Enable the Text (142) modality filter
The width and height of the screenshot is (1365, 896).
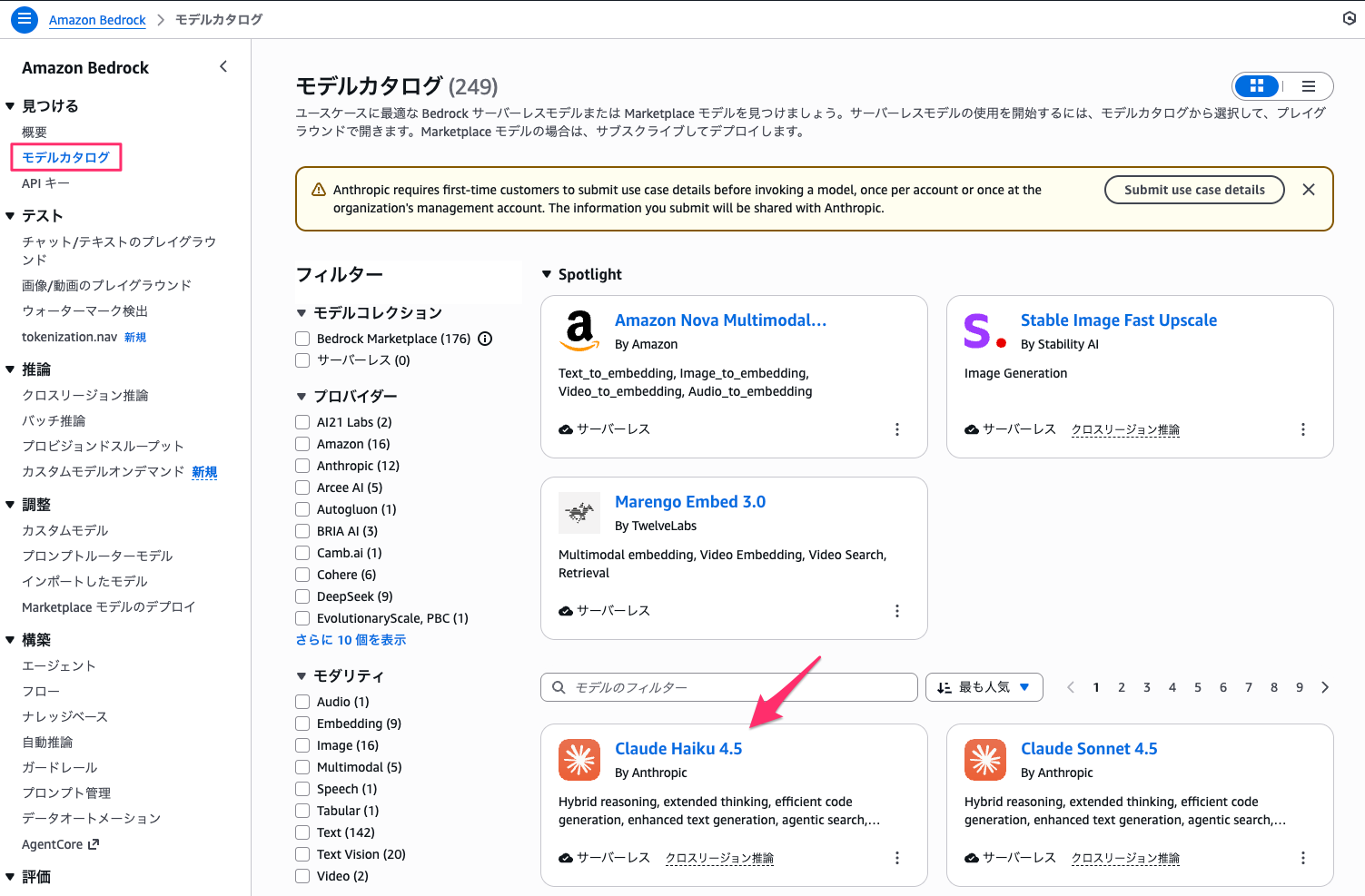[x=302, y=832]
